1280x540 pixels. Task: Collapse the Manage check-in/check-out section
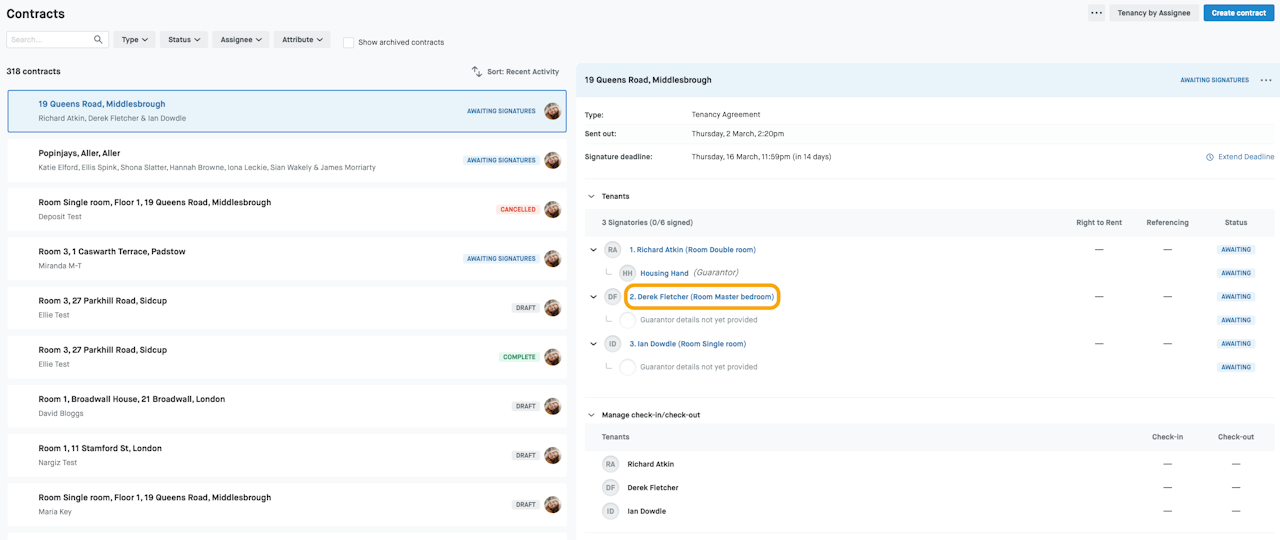(591, 415)
